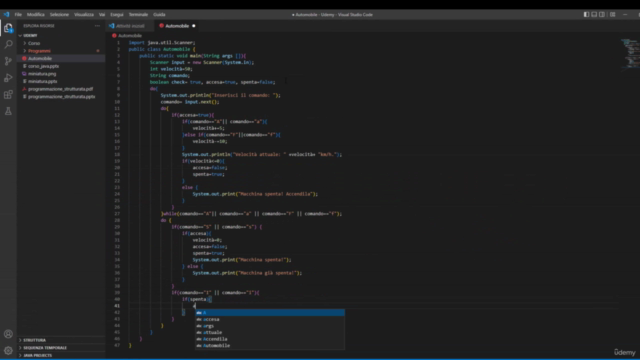
Task: Open programmazione_strutturata.pptx in explorer
Action: 61,97
